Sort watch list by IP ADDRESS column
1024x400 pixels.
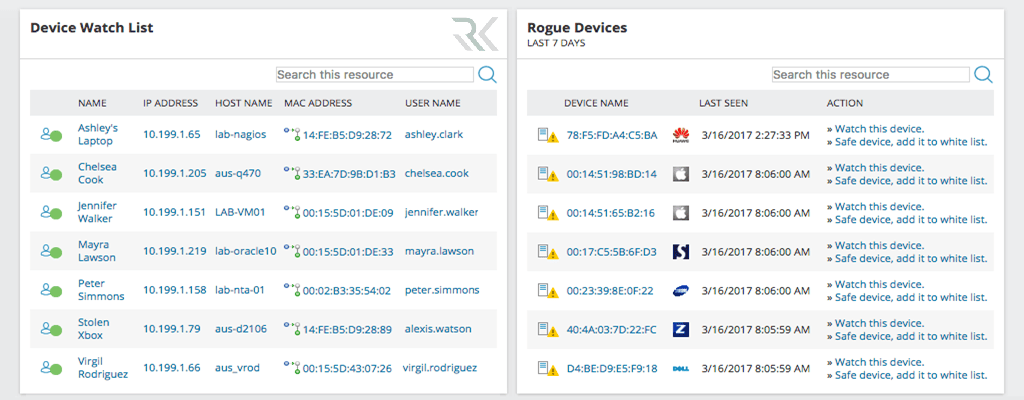(171, 103)
